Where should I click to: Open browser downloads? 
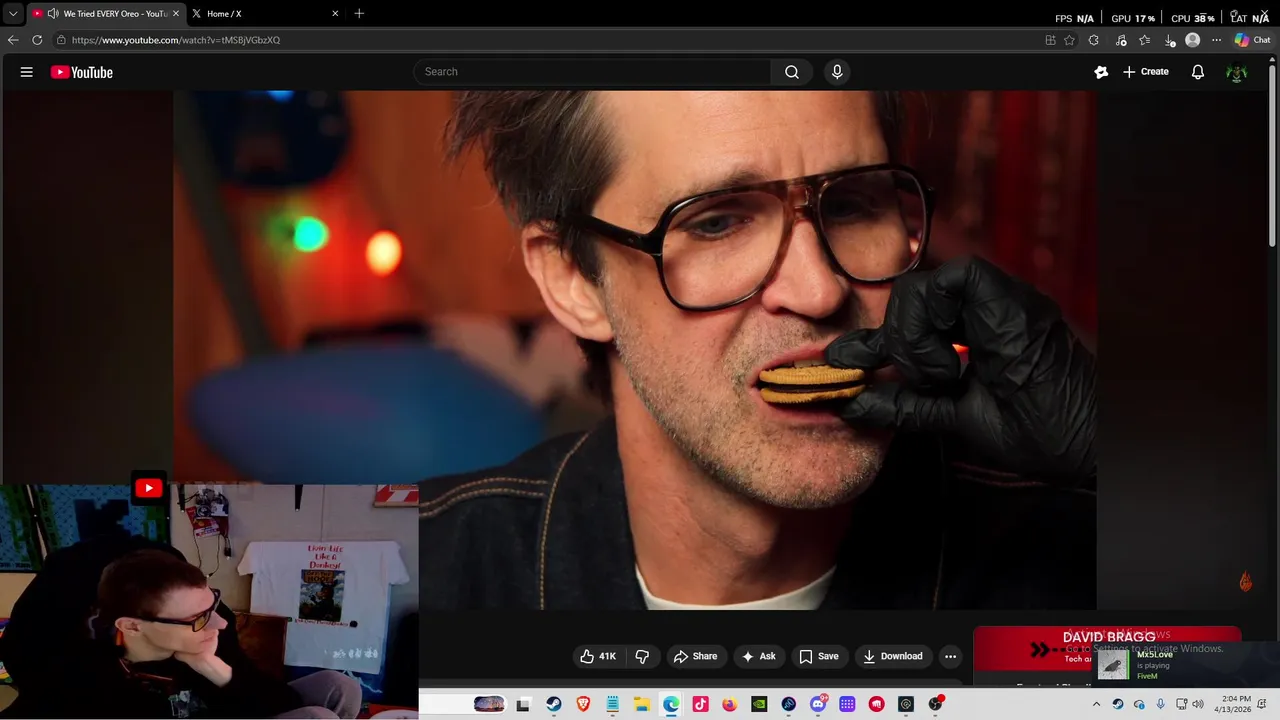1169,40
